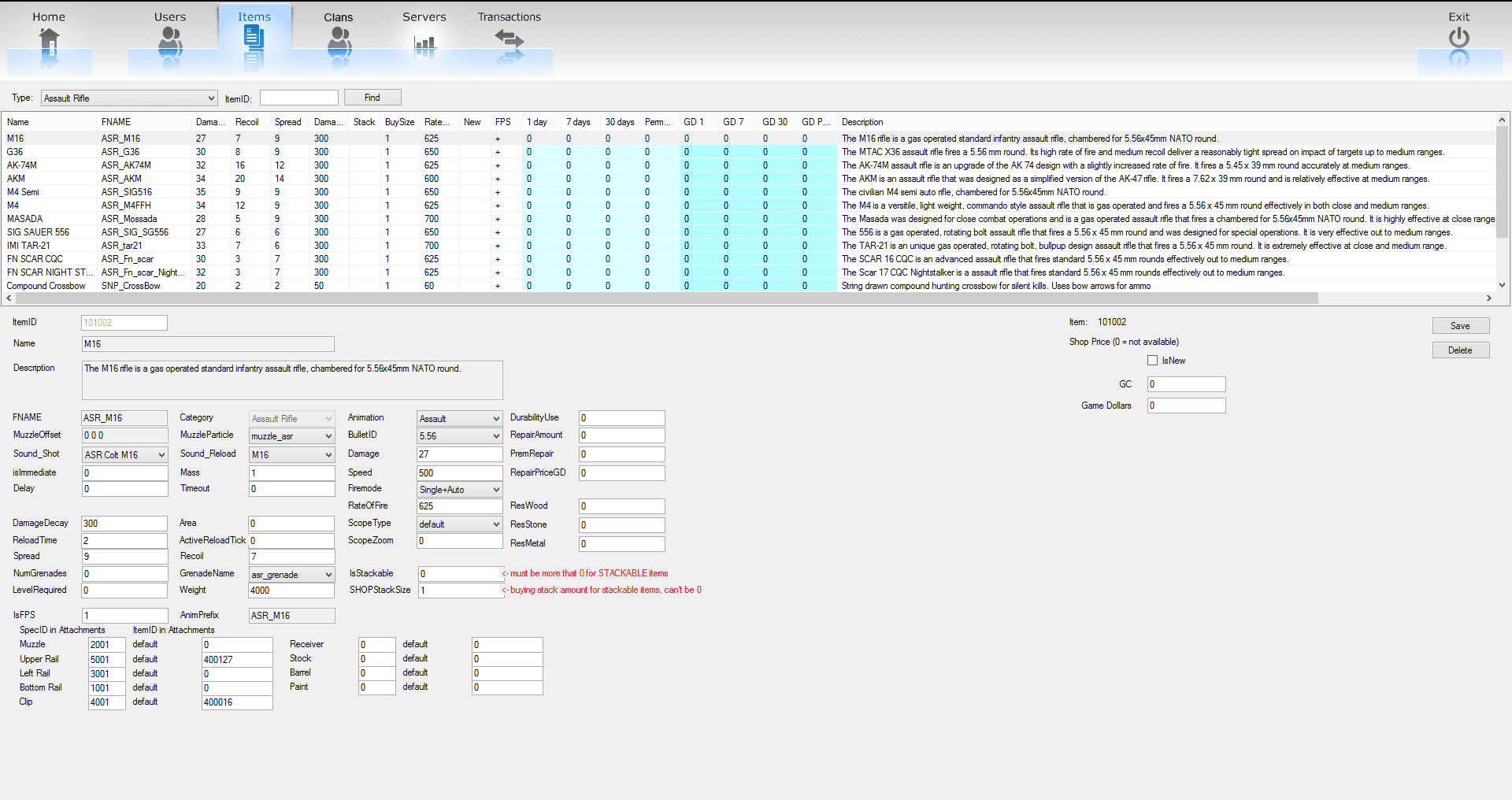The height and width of the screenshot is (800, 1512).
Task: Select the FN SCAR CQC row
Action: [748, 259]
